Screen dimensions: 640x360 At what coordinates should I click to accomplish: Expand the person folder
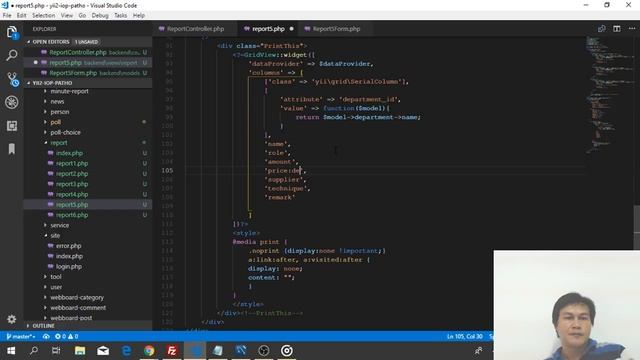point(60,111)
